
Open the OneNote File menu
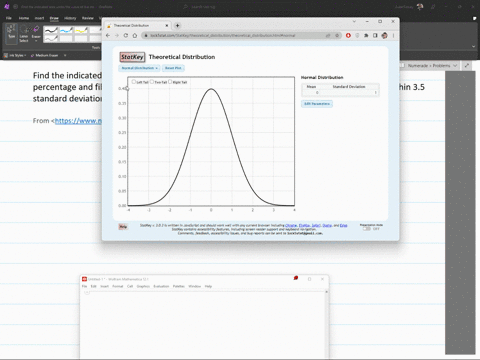(9, 18)
